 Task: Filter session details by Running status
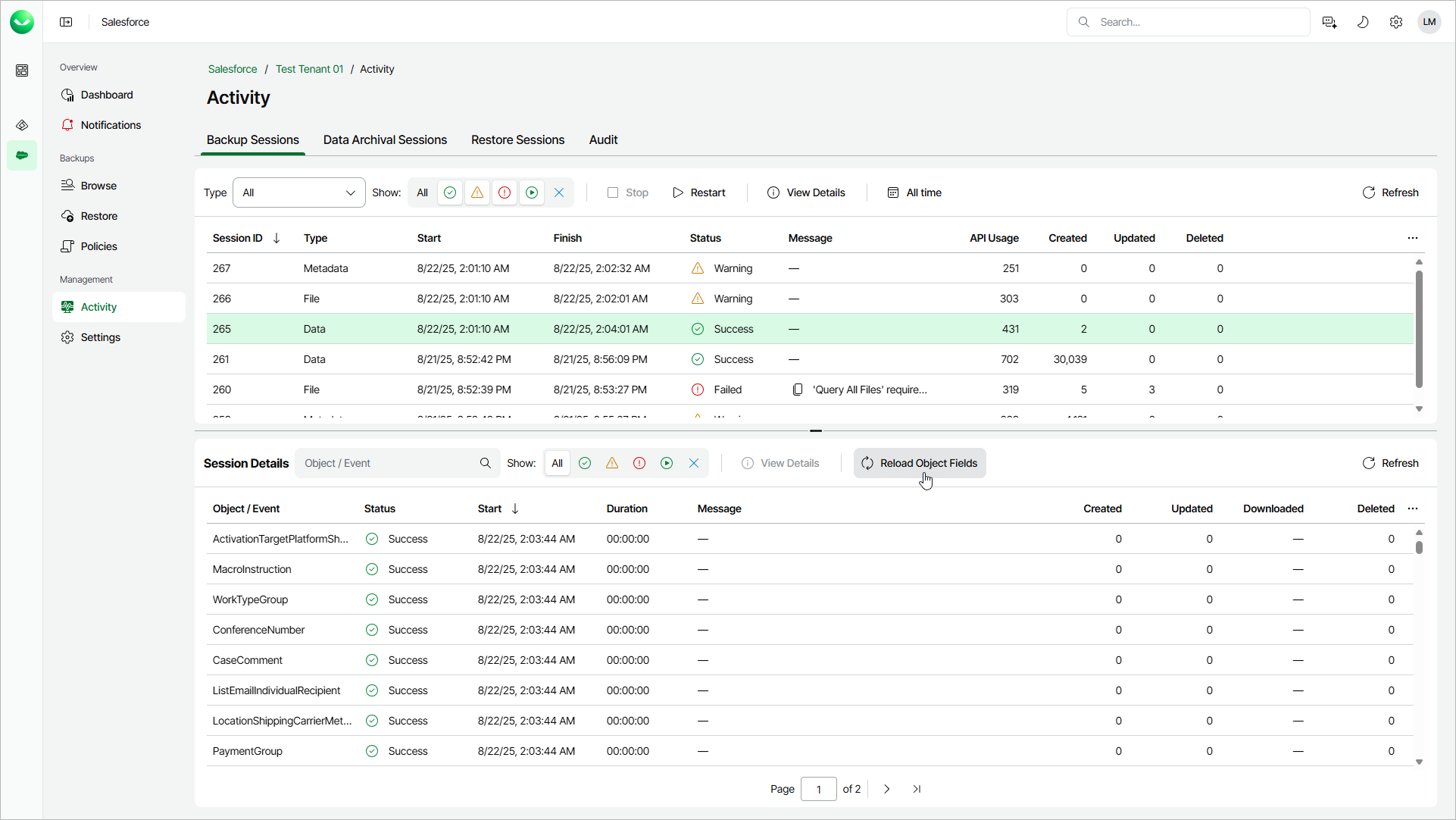tap(667, 463)
